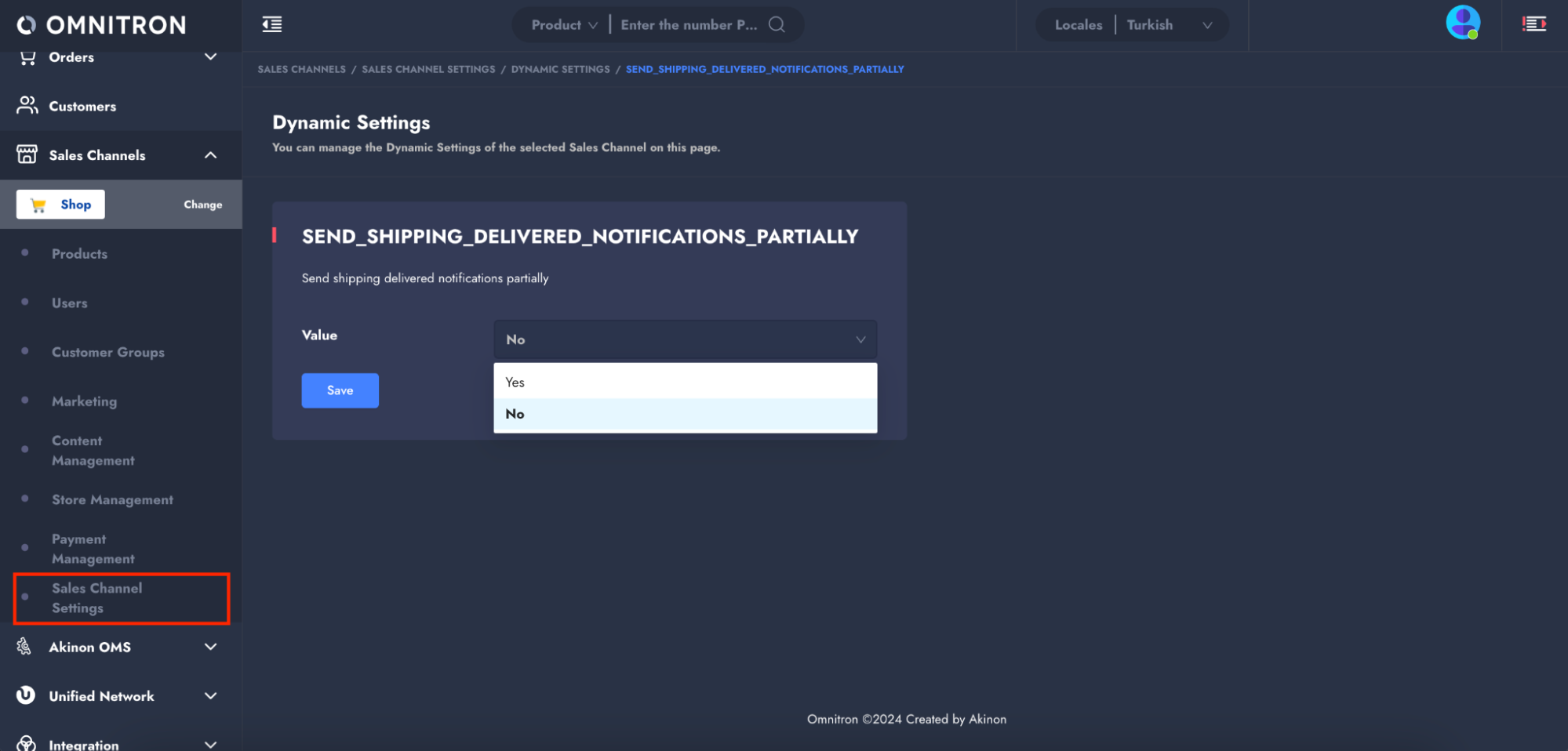The width and height of the screenshot is (1568, 751).
Task: Click the Orders cart icon
Action: pyautogui.click(x=27, y=57)
